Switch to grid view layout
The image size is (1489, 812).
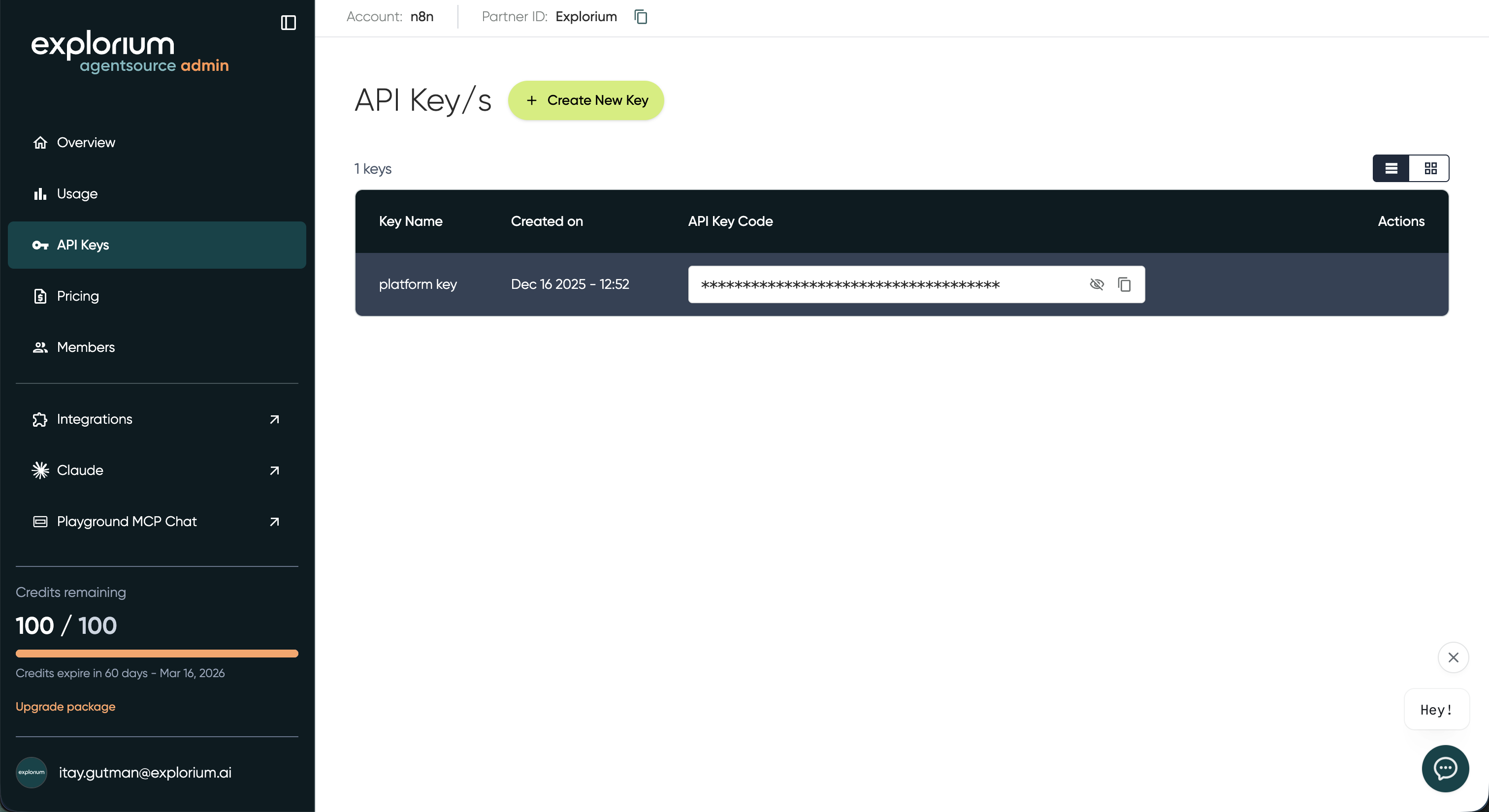1430,168
